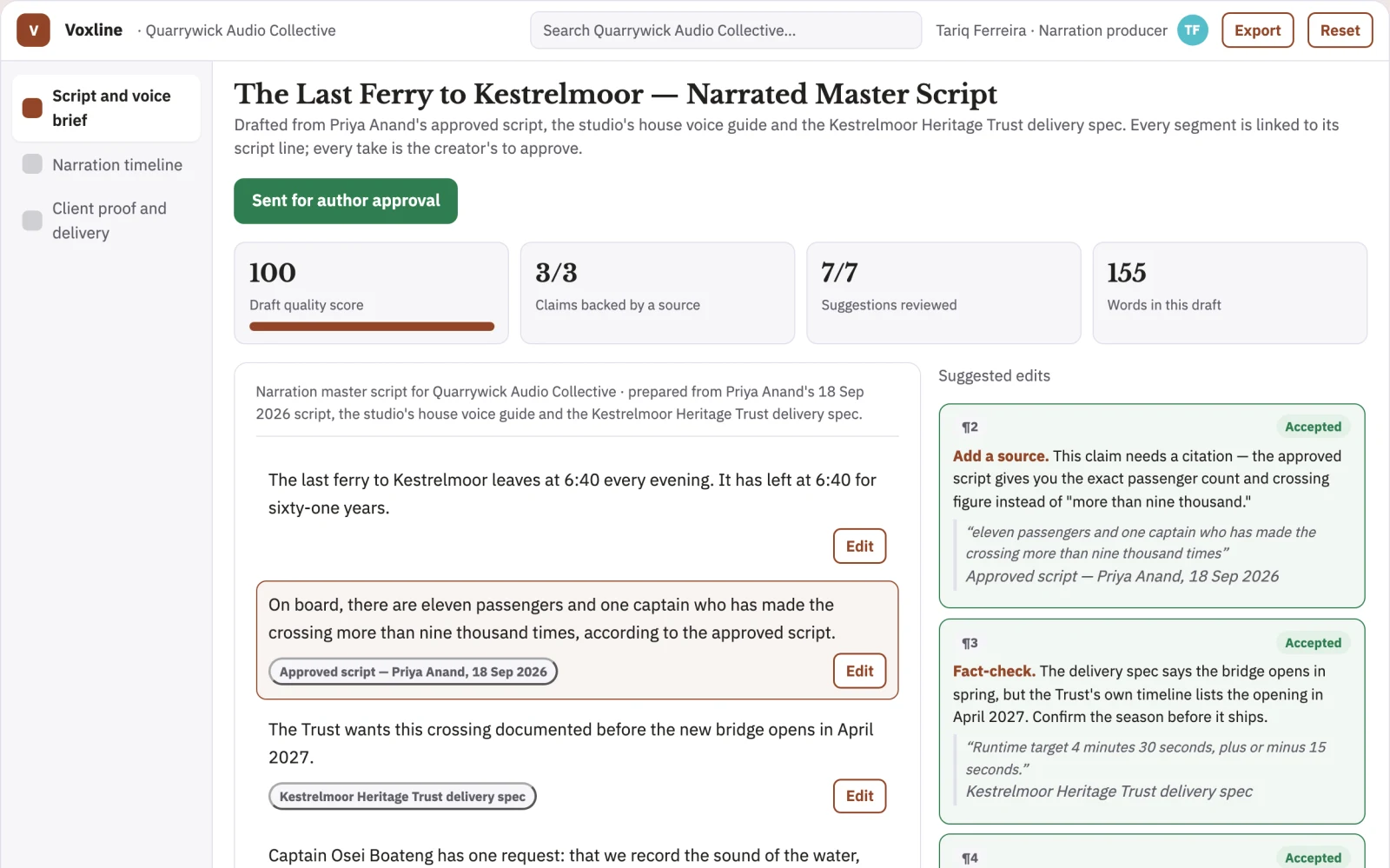Click the Runtime target quote in ¶3
1390x868 pixels.
(1146, 759)
